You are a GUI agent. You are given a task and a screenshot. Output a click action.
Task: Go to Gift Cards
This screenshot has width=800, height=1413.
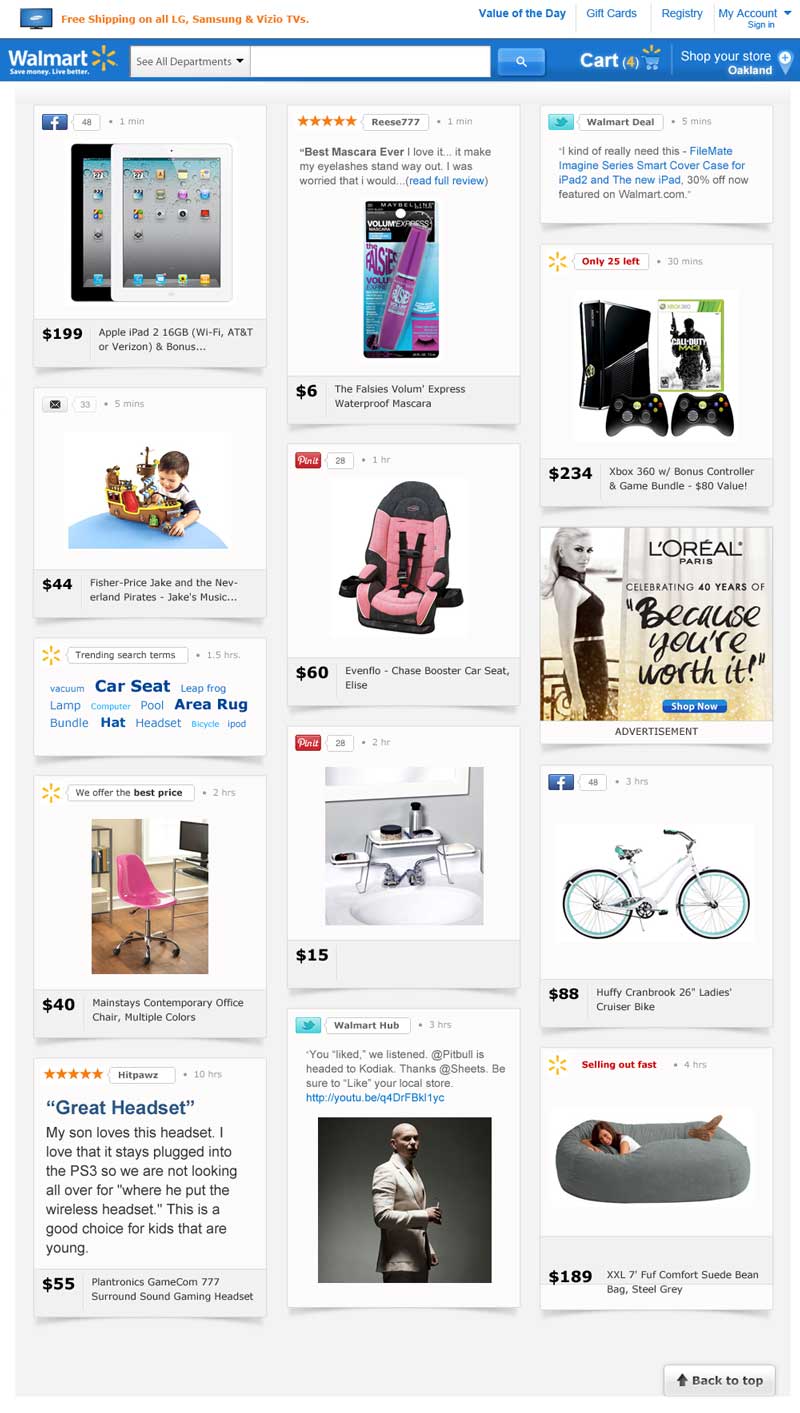[611, 13]
